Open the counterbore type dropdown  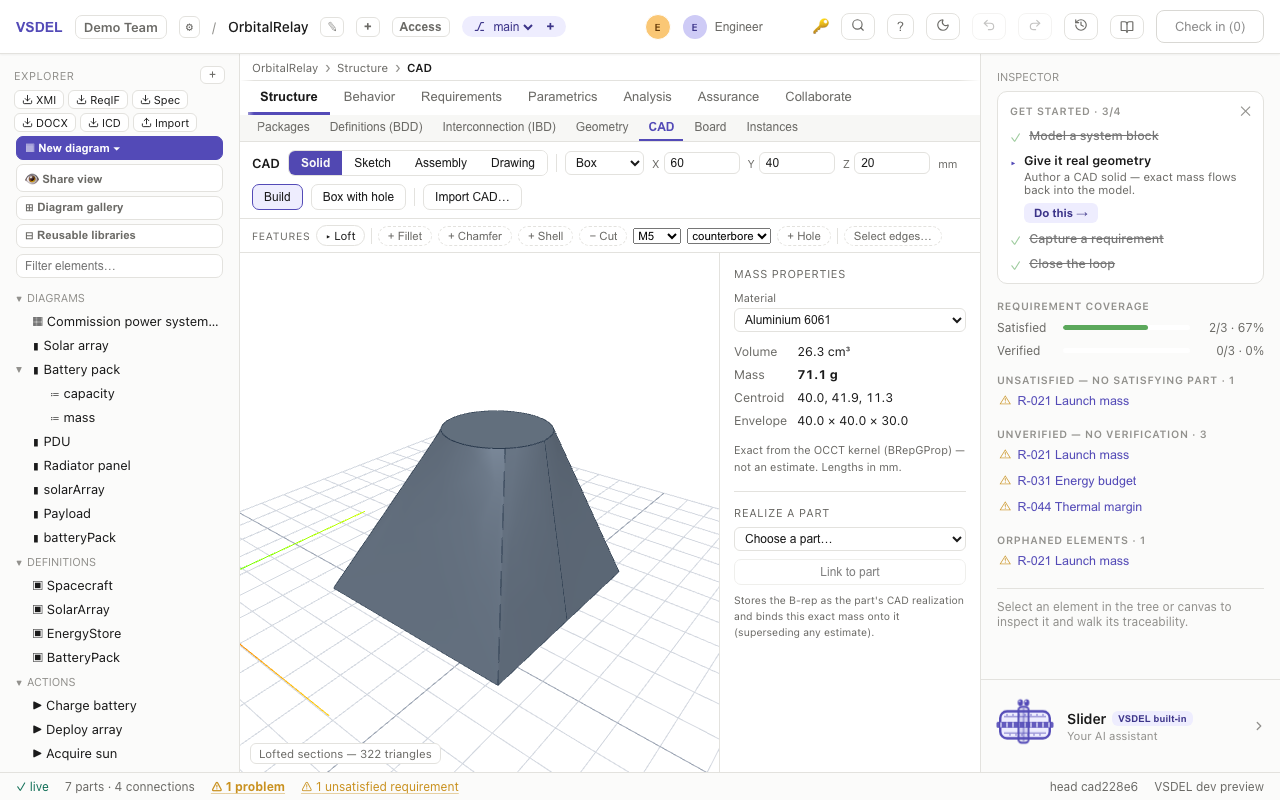729,236
